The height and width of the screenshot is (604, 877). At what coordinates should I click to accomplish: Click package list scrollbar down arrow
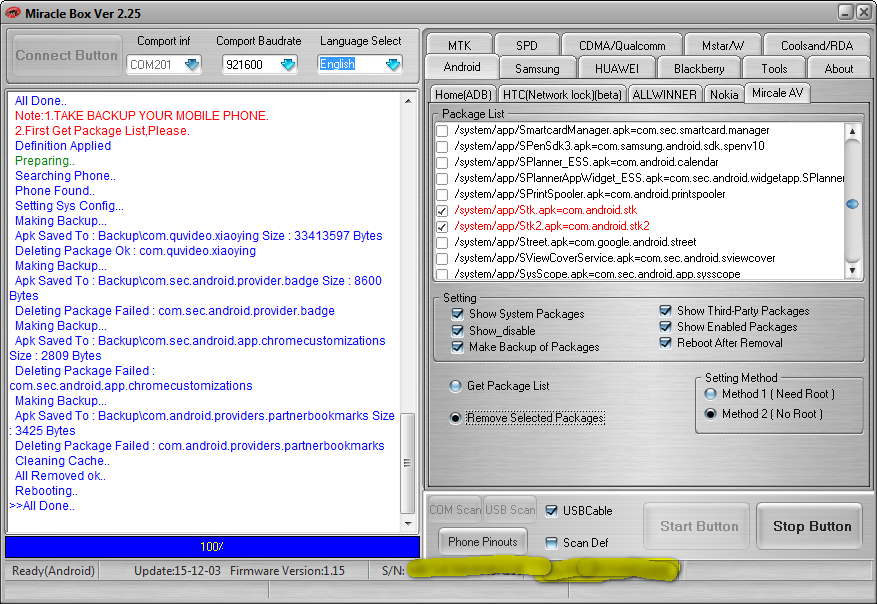[852, 271]
